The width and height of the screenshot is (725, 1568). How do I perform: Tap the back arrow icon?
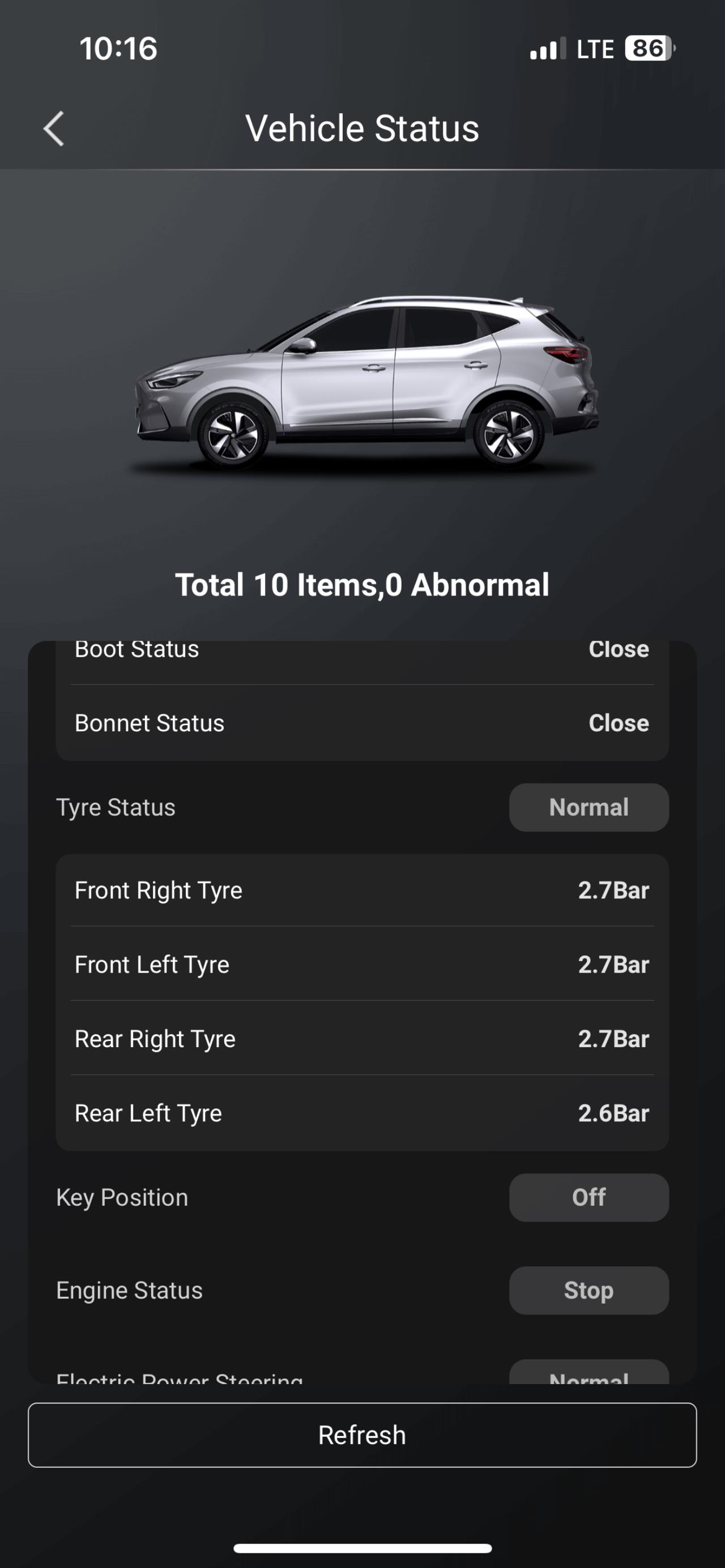point(54,128)
